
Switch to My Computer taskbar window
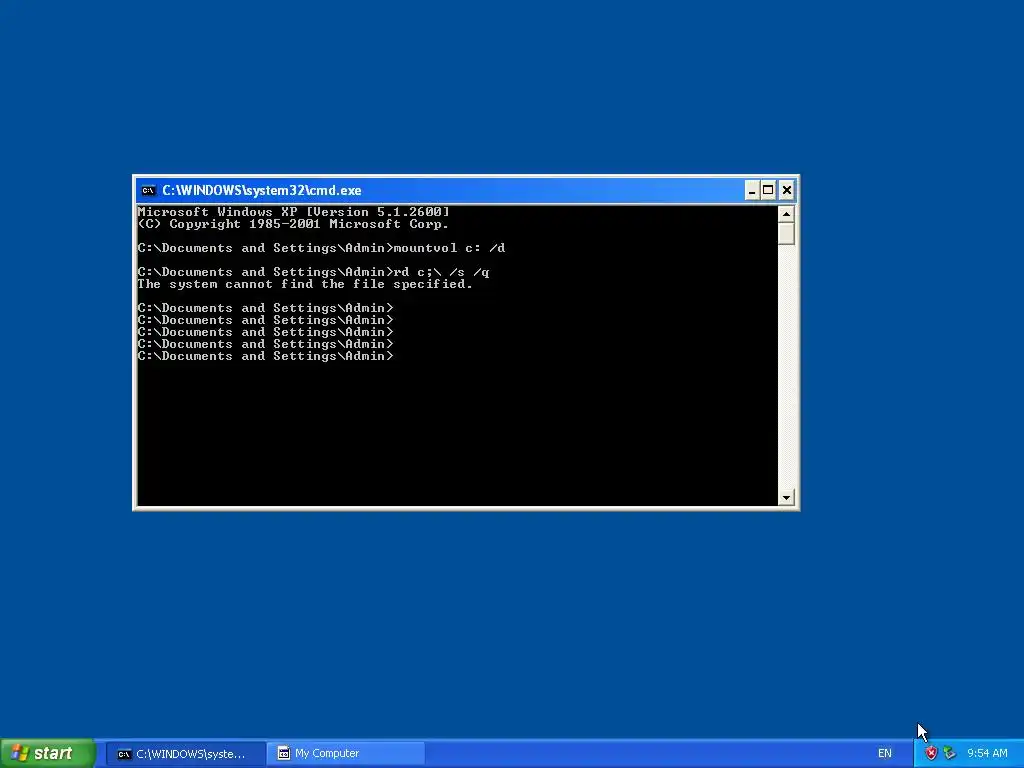point(346,754)
